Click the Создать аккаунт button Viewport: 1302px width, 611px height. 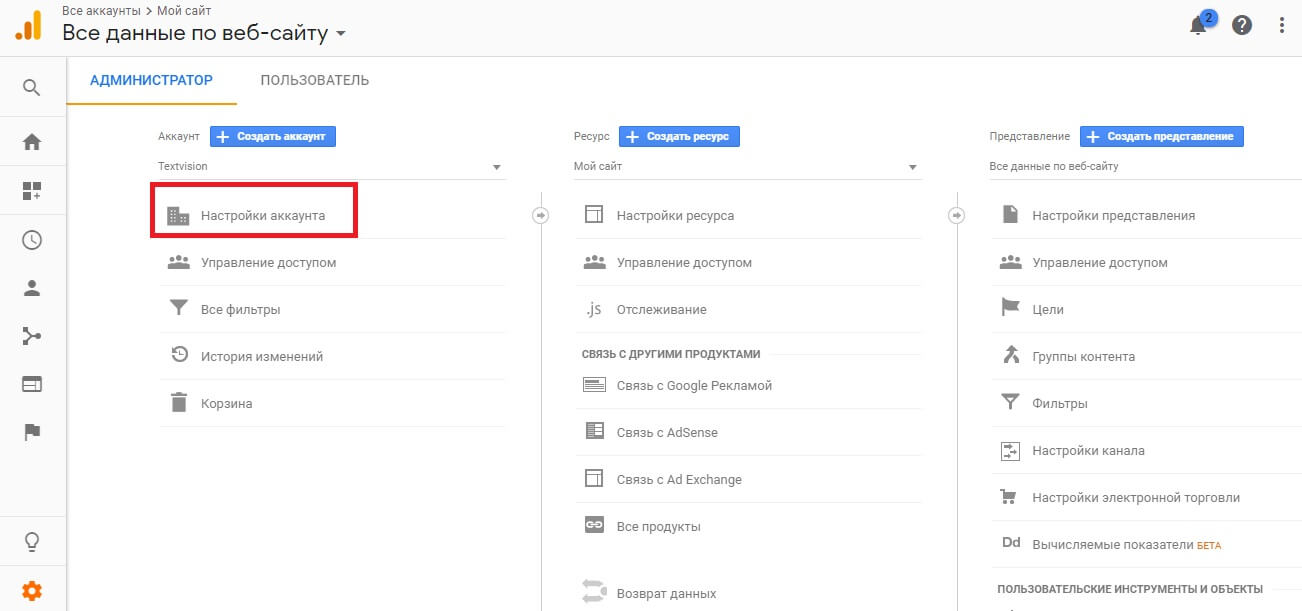click(273, 136)
